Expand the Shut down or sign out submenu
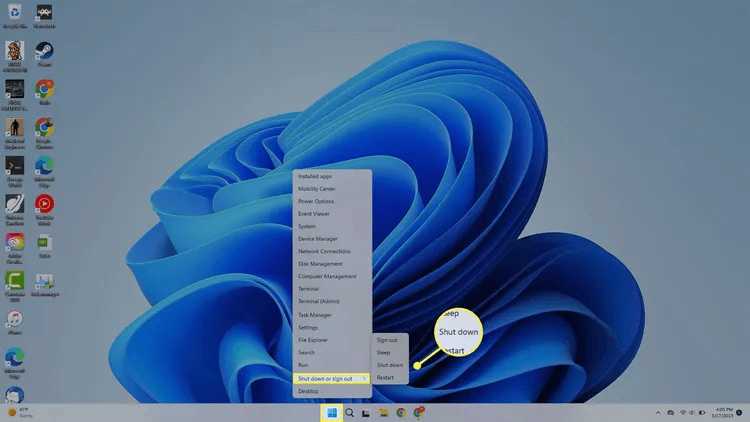The image size is (750, 422). click(x=332, y=378)
